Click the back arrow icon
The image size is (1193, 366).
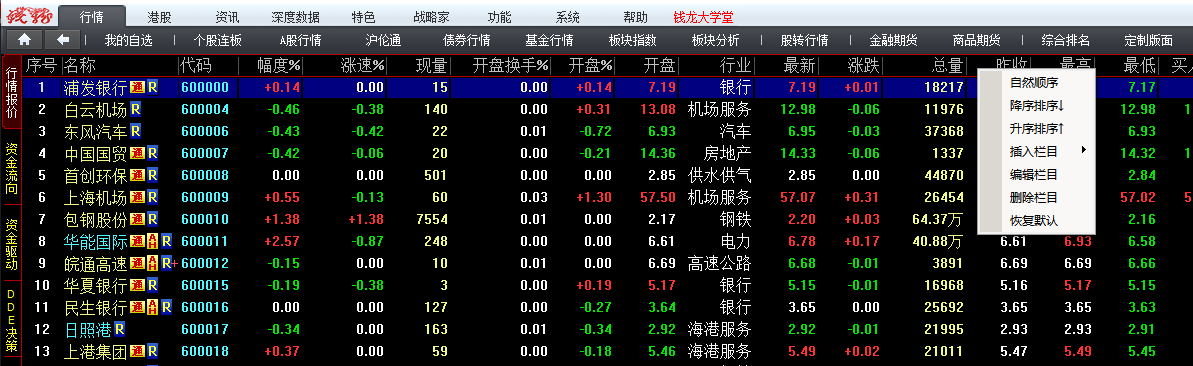click(63, 40)
